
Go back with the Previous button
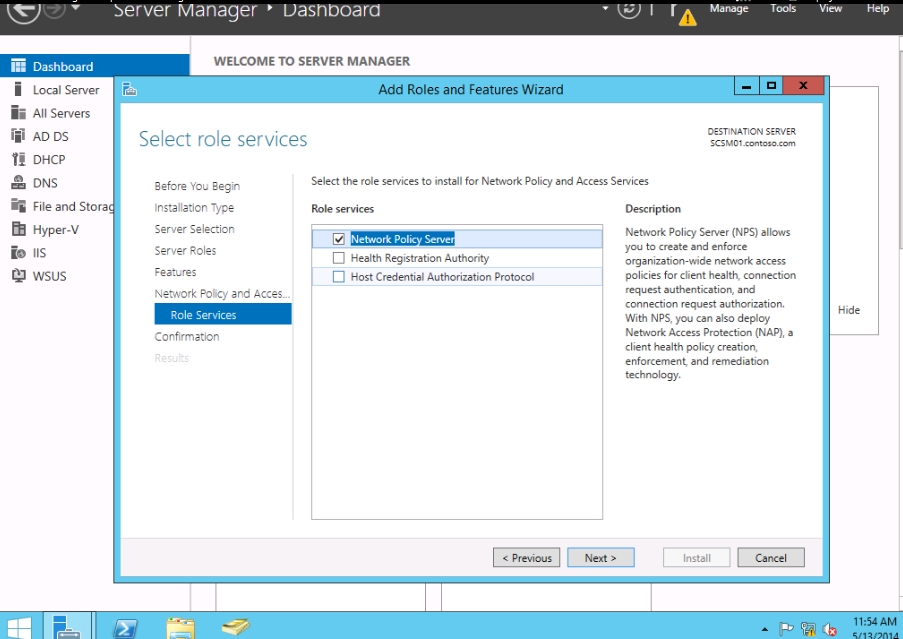526,558
